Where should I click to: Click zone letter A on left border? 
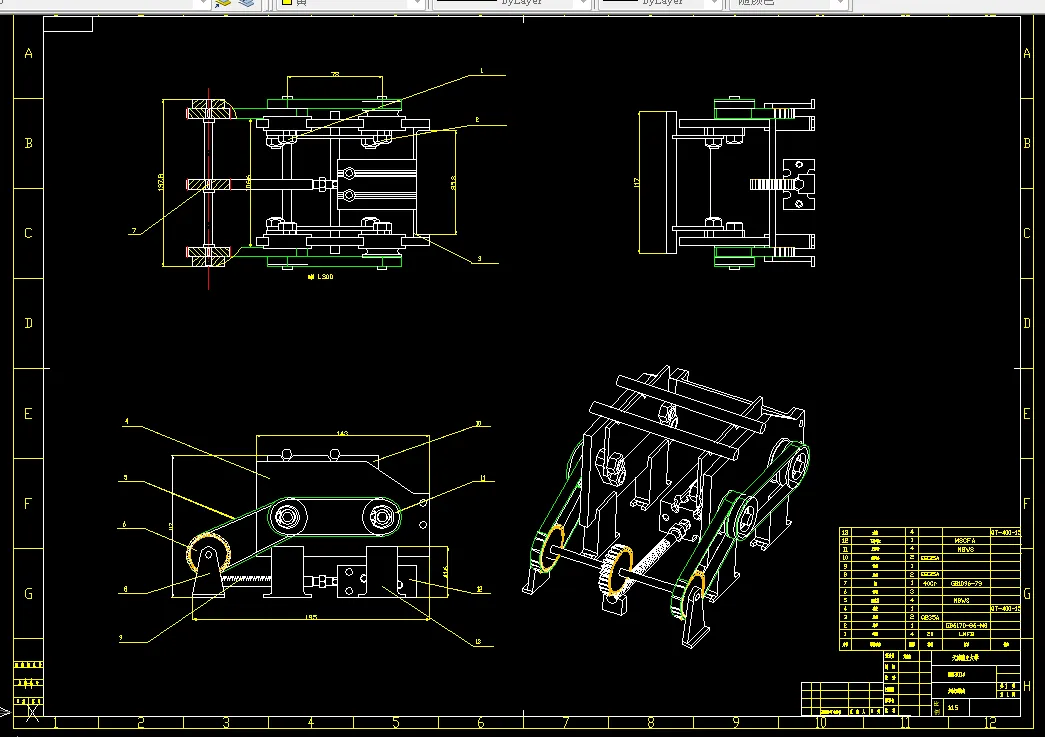click(28, 53)
